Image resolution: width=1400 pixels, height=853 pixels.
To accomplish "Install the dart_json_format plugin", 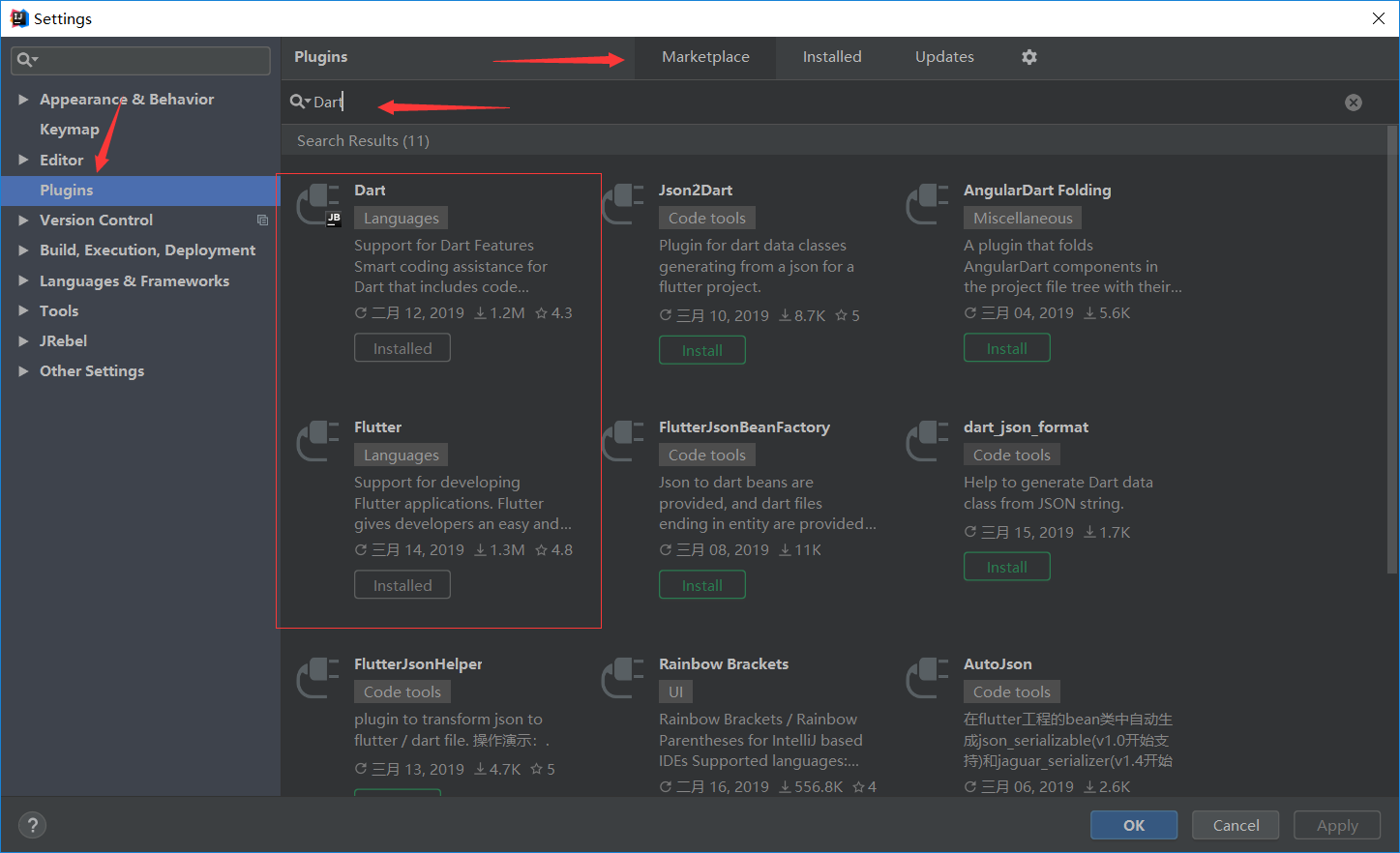I will tap(1006, 567).
